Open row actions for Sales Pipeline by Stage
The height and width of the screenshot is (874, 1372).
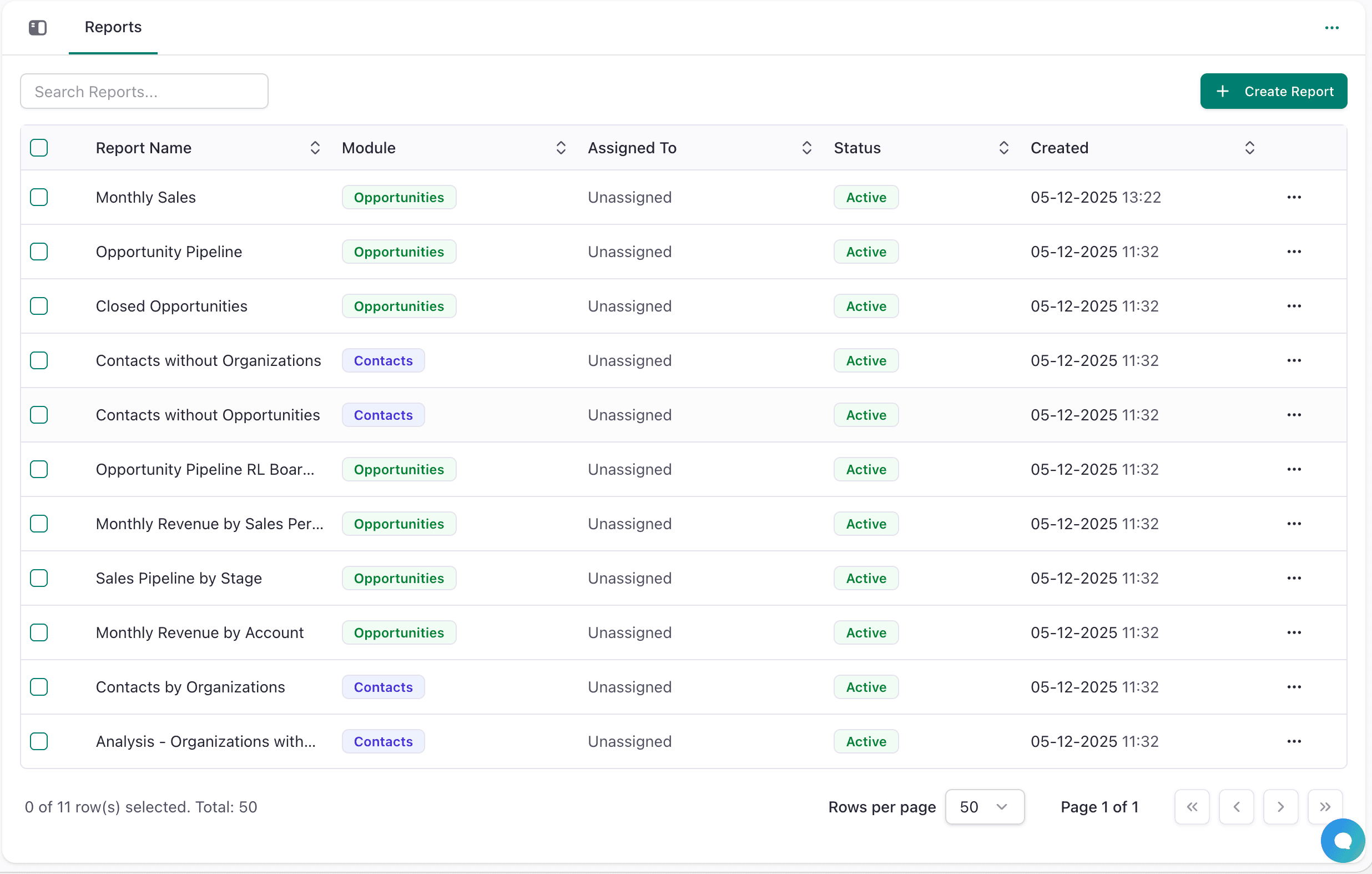tap(1294, 578)
